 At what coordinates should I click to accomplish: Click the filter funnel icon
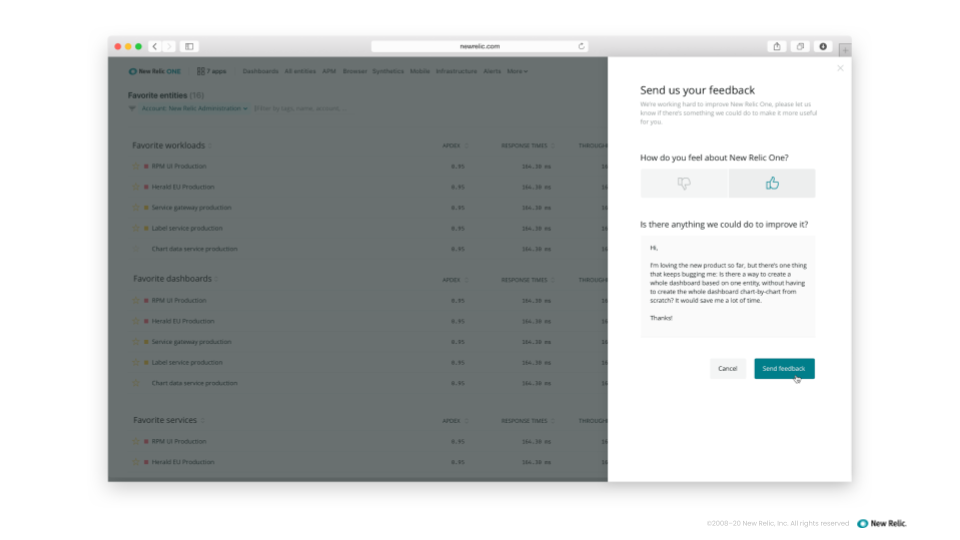[132, 108]
